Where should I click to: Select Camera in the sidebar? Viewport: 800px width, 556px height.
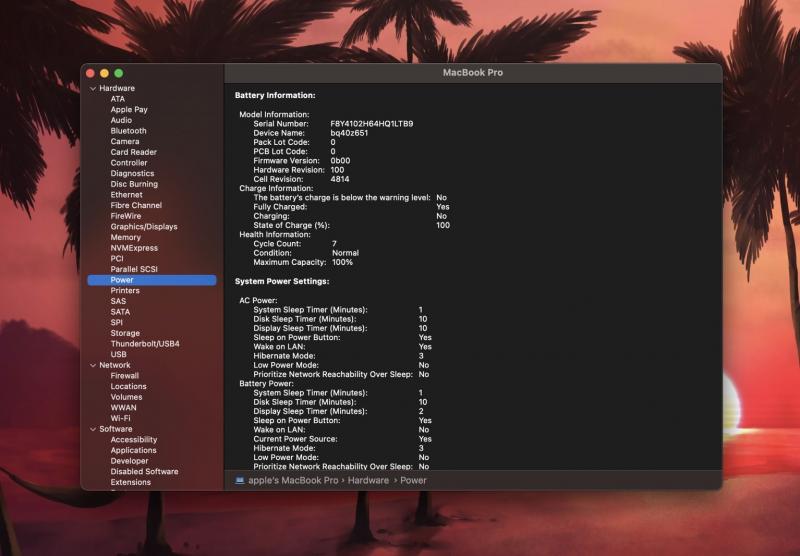124,141
